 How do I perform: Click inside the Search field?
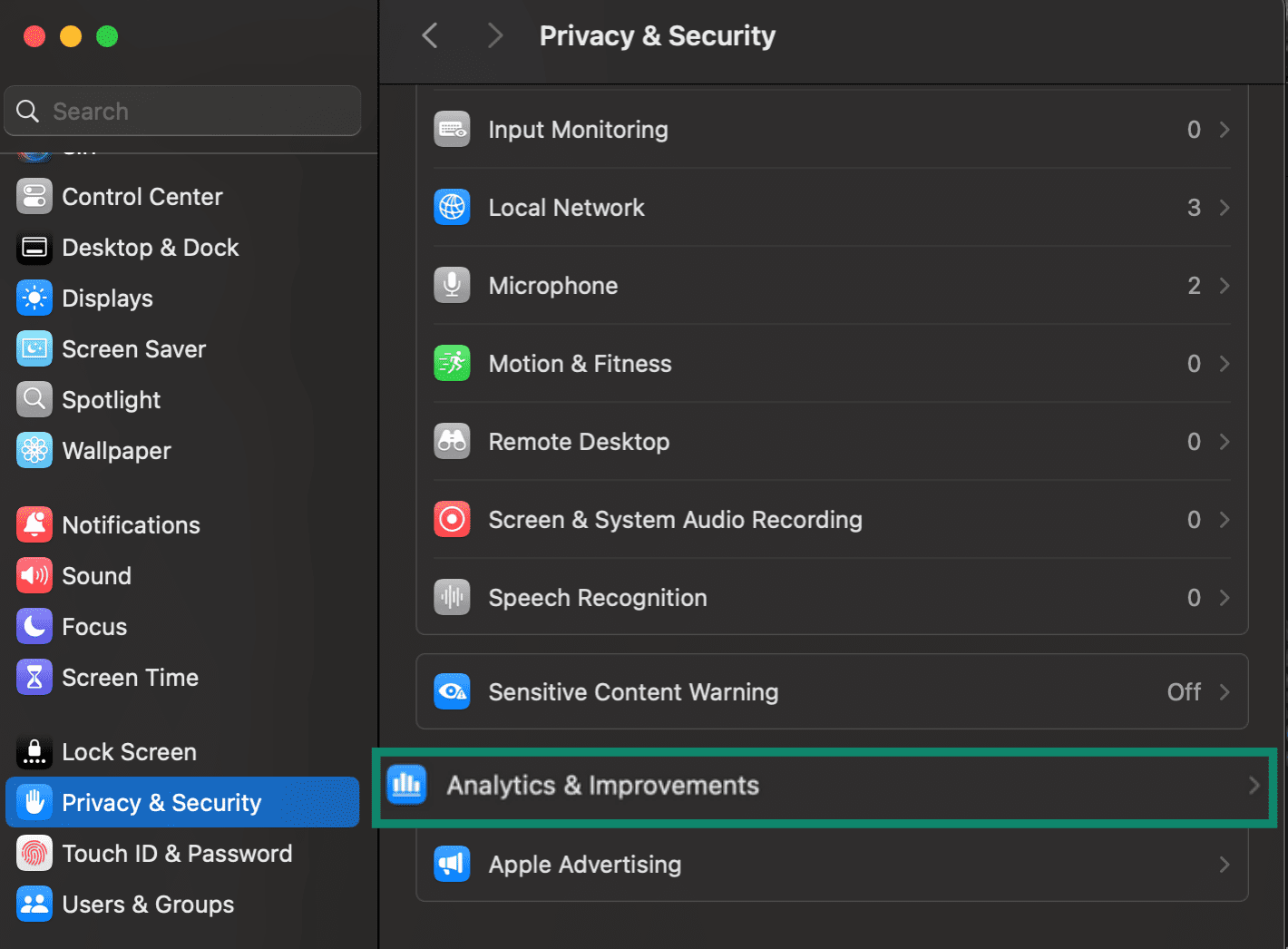(181, 111)
